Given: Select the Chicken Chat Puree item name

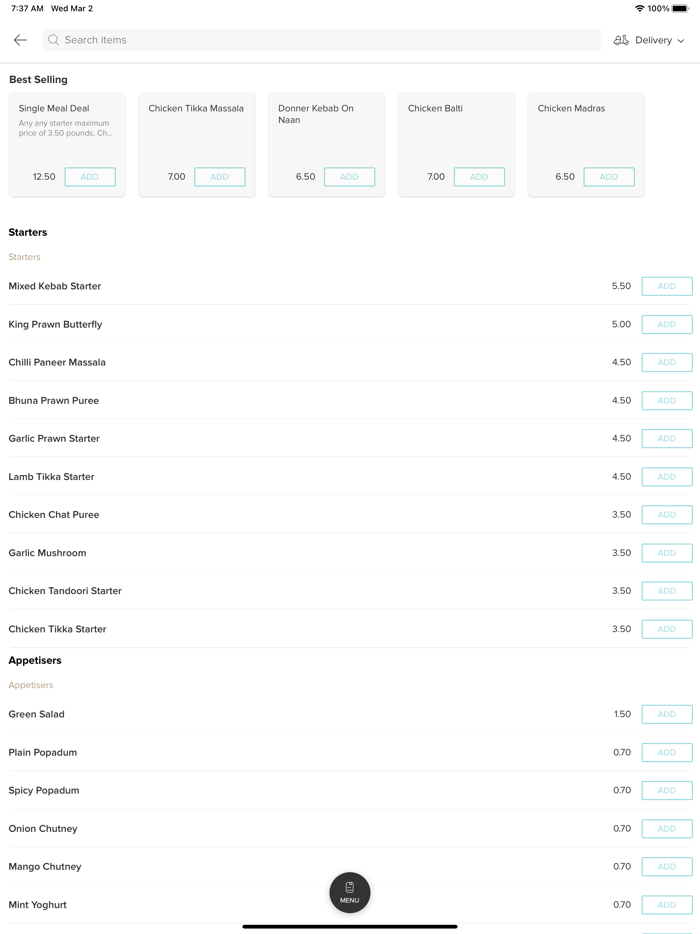Looking at the screenshot, I should point(54,515).
